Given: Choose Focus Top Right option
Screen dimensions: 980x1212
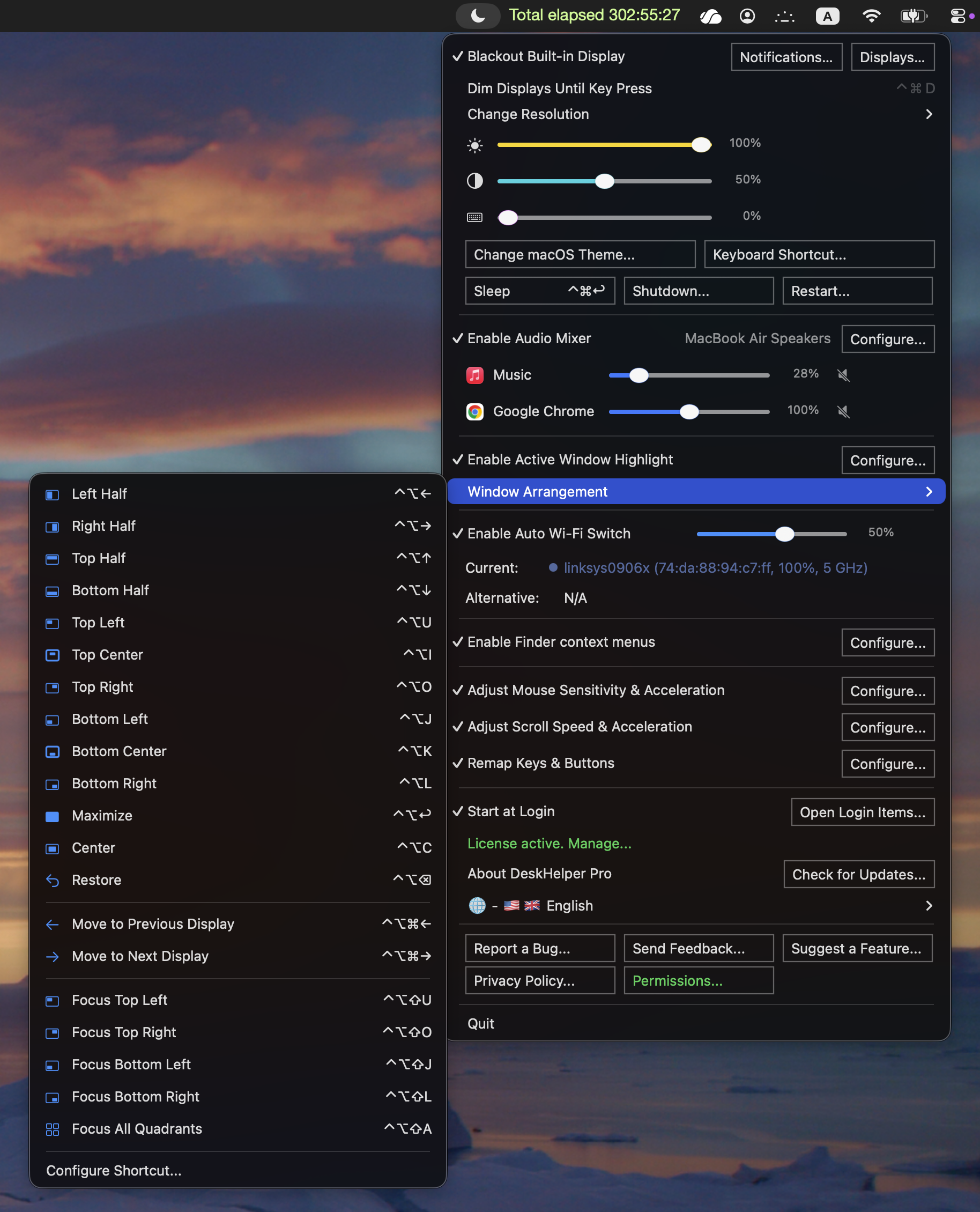Looking at the screenshot, I should tap(237, 1033).
